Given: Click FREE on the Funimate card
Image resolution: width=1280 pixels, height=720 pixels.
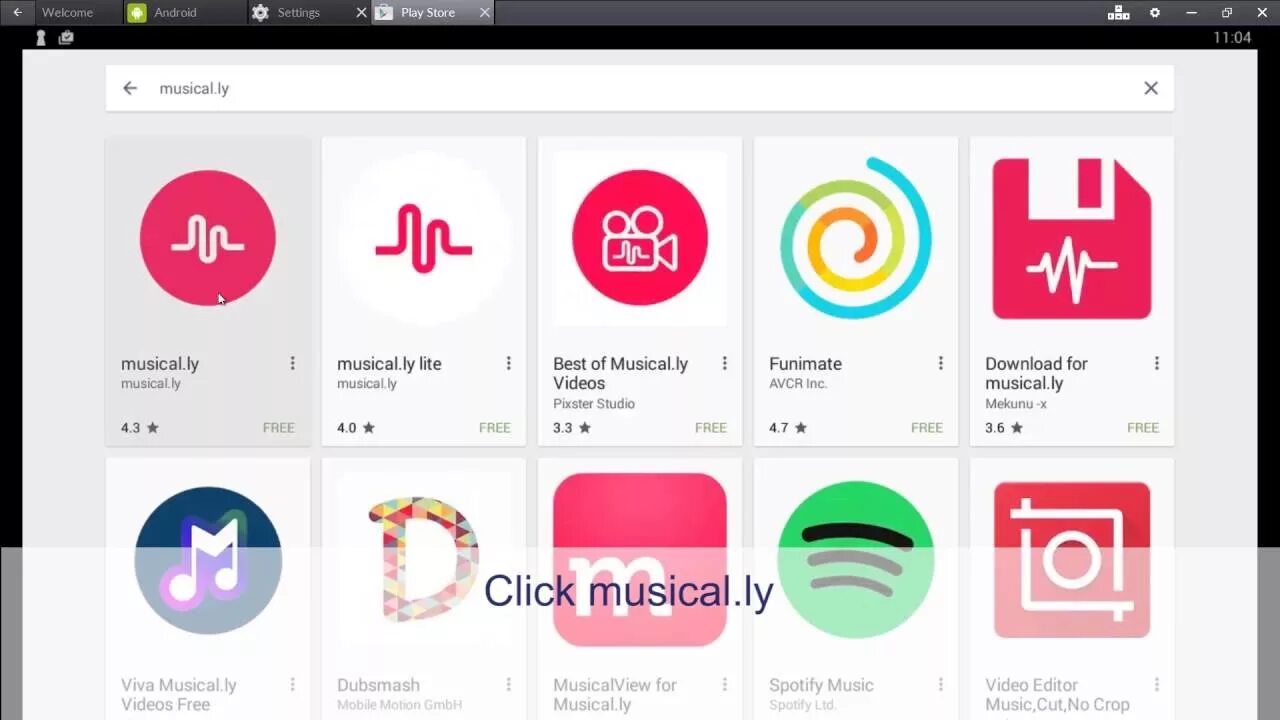Looking at the screenshot, I should pyautogui.click(x=927, y=427).
